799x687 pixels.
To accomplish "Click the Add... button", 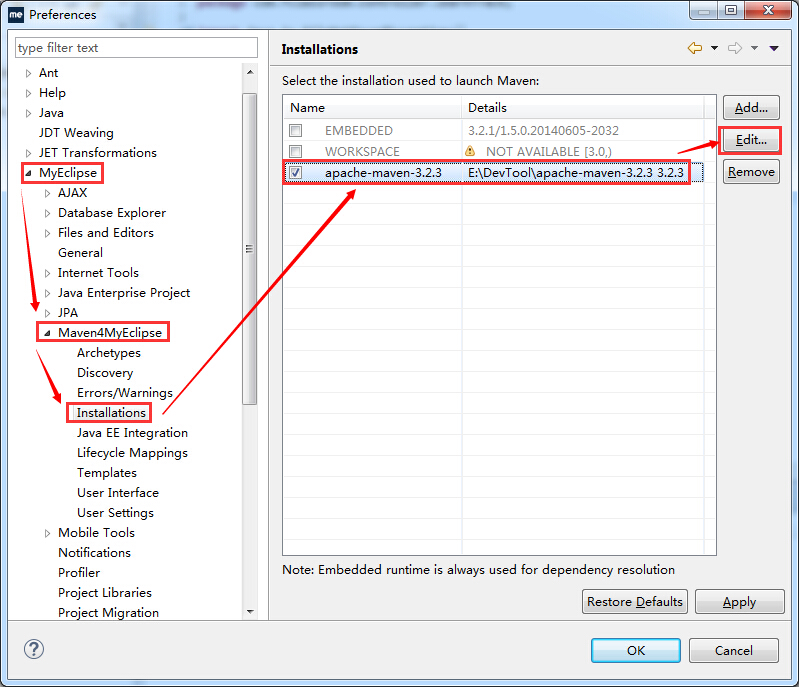I will 751,108.
